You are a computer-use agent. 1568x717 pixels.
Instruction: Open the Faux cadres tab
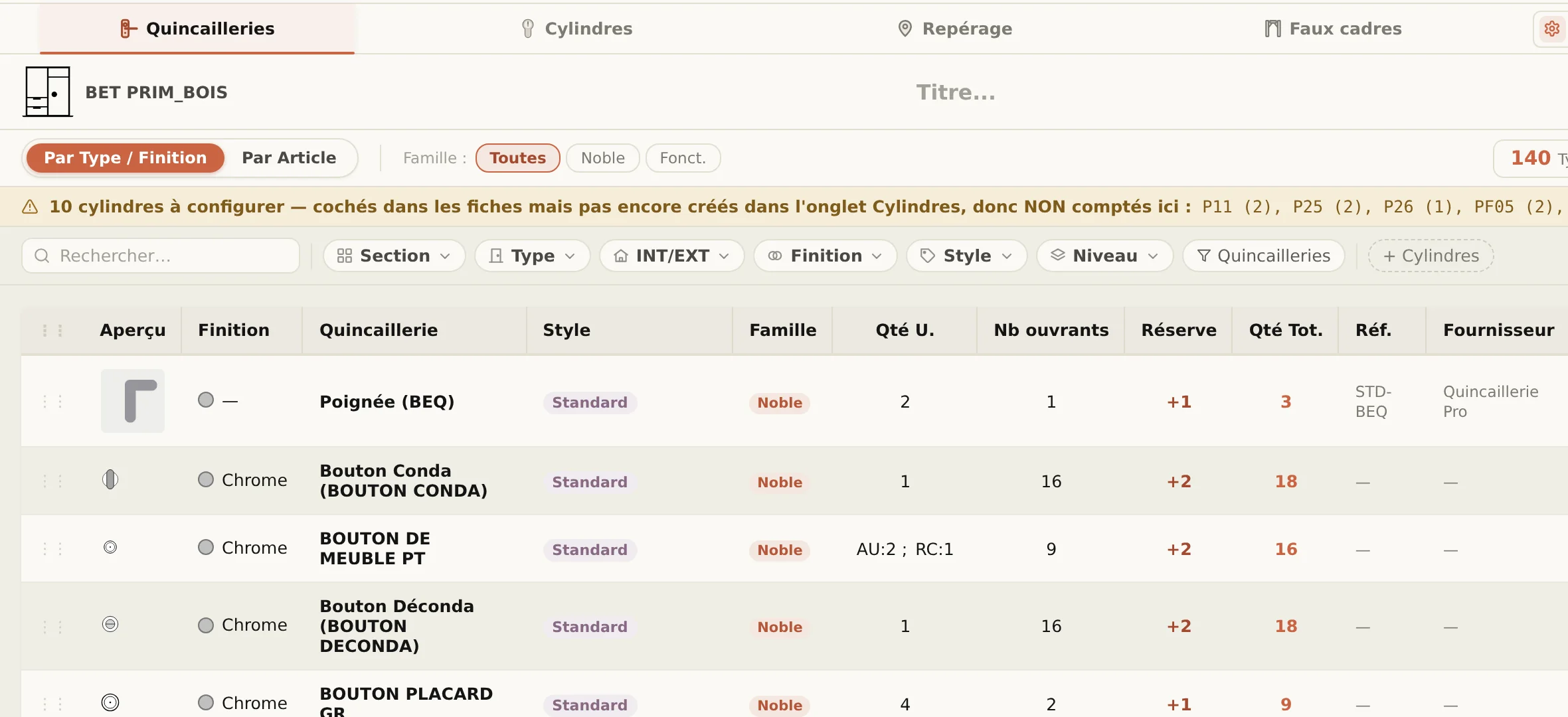(x=1333, y=29)
